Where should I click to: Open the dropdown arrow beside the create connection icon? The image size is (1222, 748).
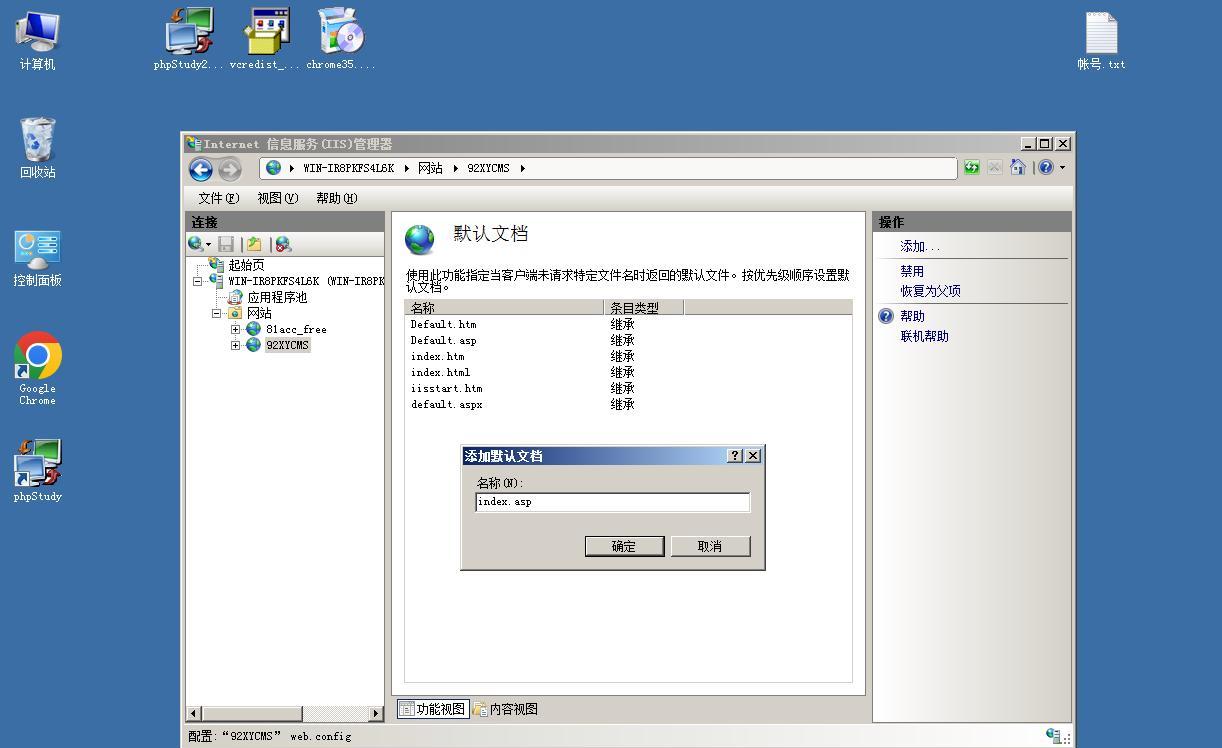(208, 244)
